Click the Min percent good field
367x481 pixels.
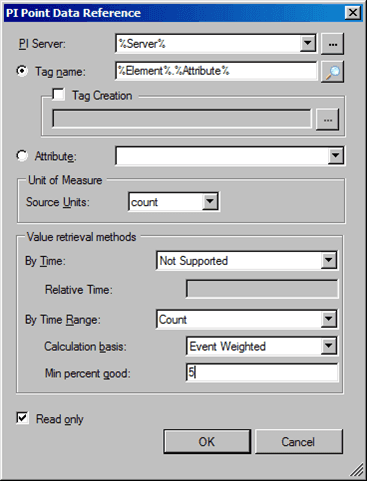tap(262, 372)
